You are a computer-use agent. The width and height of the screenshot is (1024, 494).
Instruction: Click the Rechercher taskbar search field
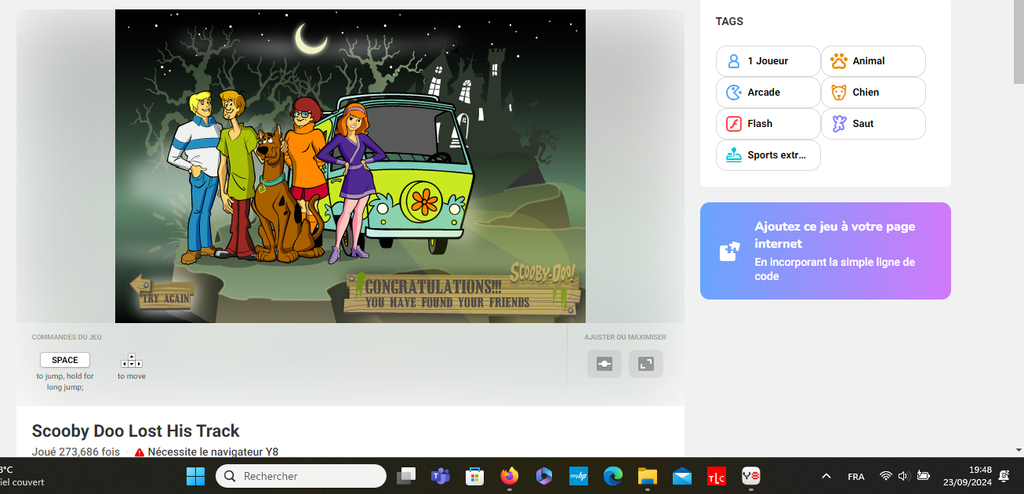pyautogui.click(x=301, y=476)
